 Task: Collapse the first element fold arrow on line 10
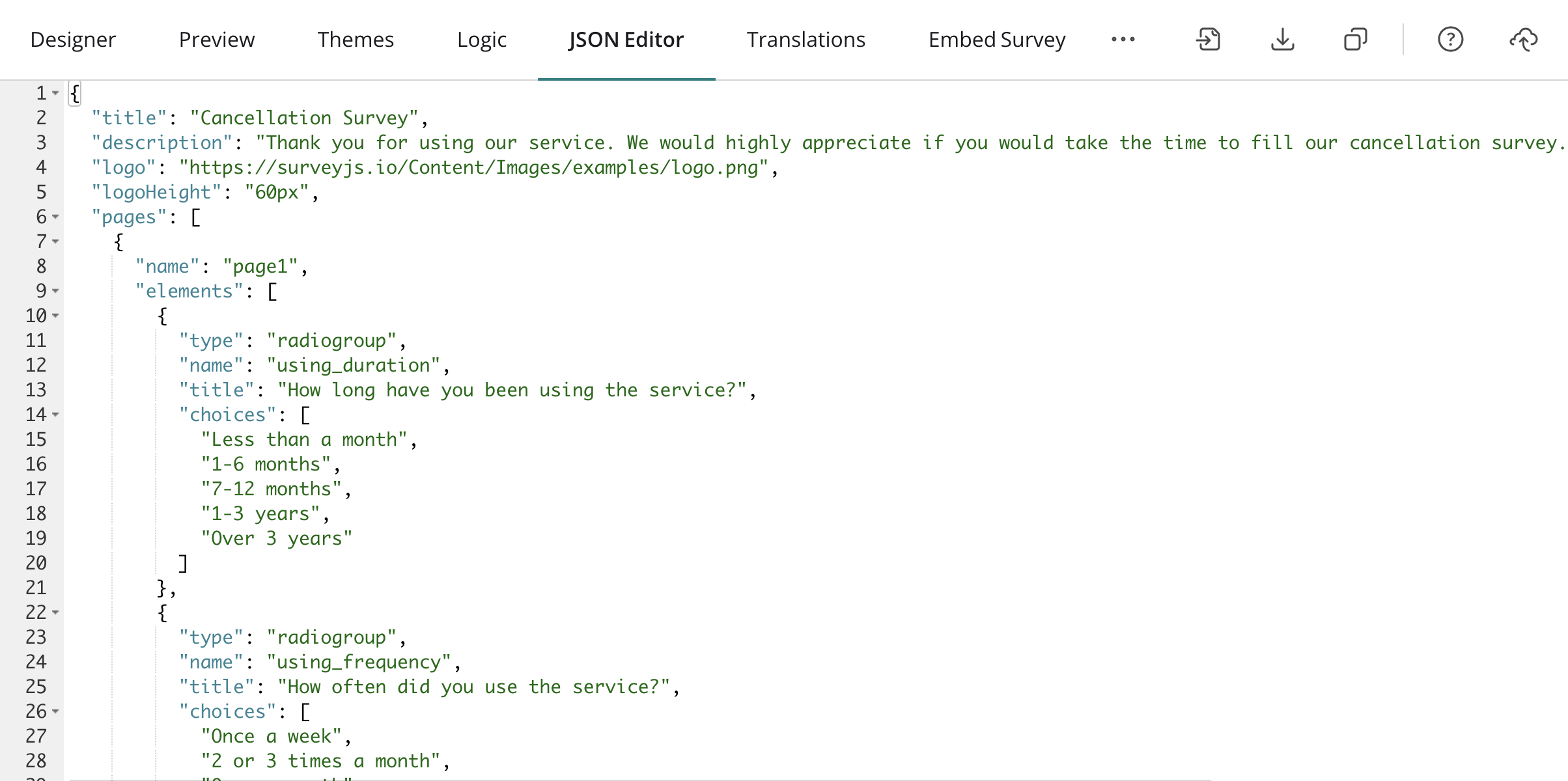click(x=55, y=316)
